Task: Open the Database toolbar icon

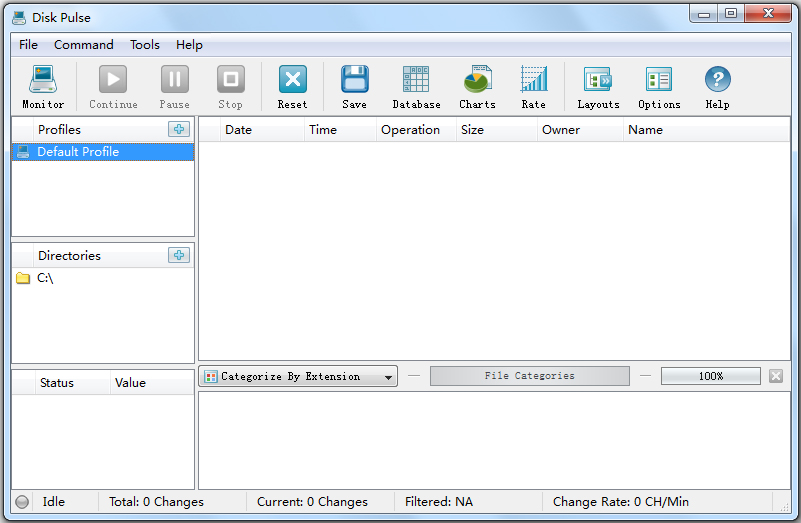Action: pos(416,87)
